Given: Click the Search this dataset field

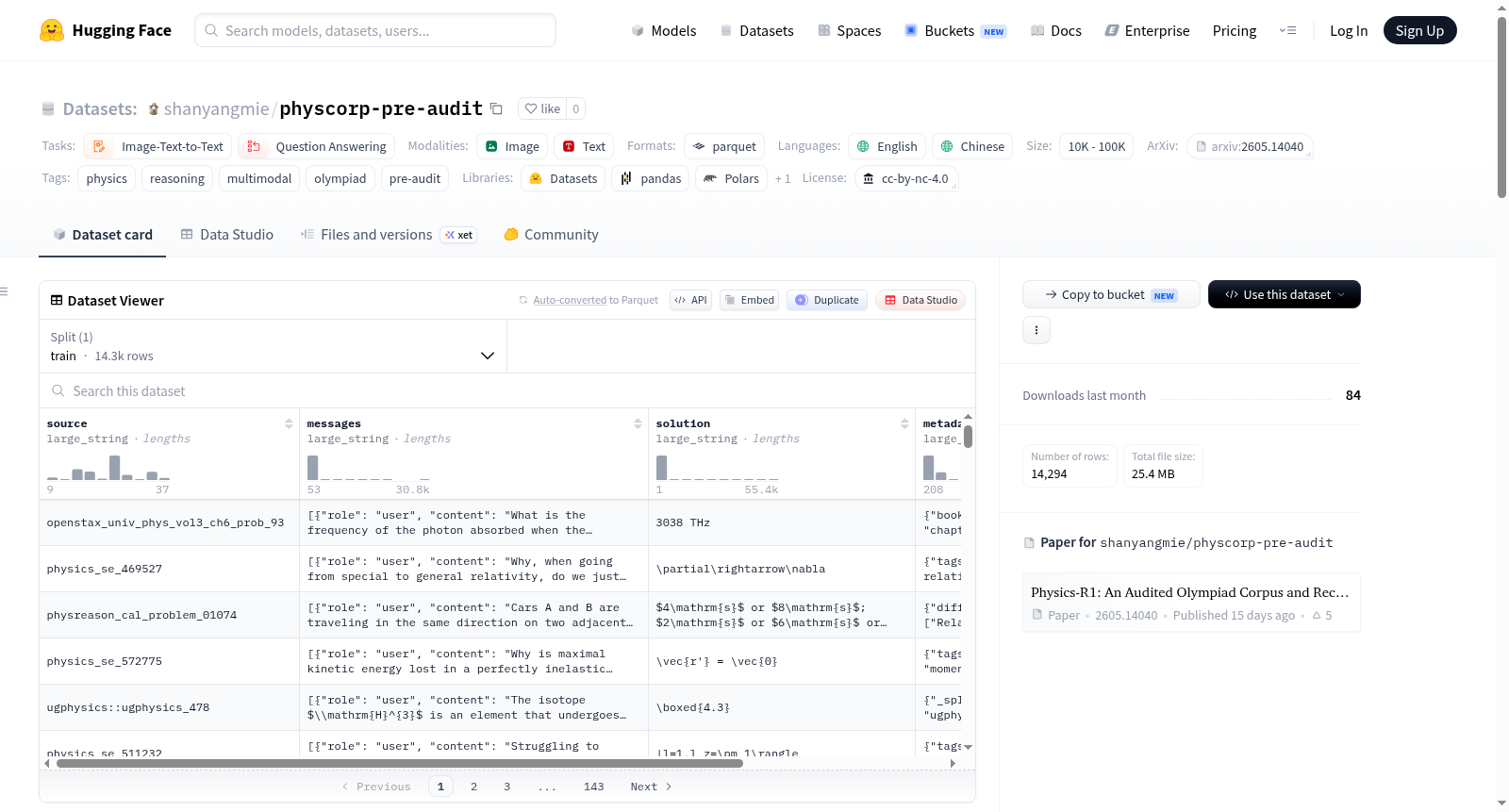Looking at the screenshot, I should (507, 390).
